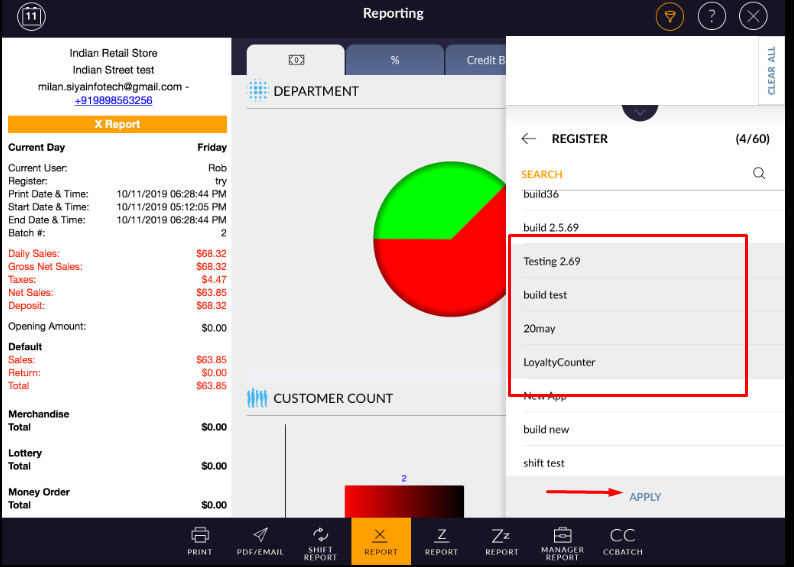Click the search magnifier in Register panel
The height and width of the screenshot is (567, 794).
(x=759, y=173)
